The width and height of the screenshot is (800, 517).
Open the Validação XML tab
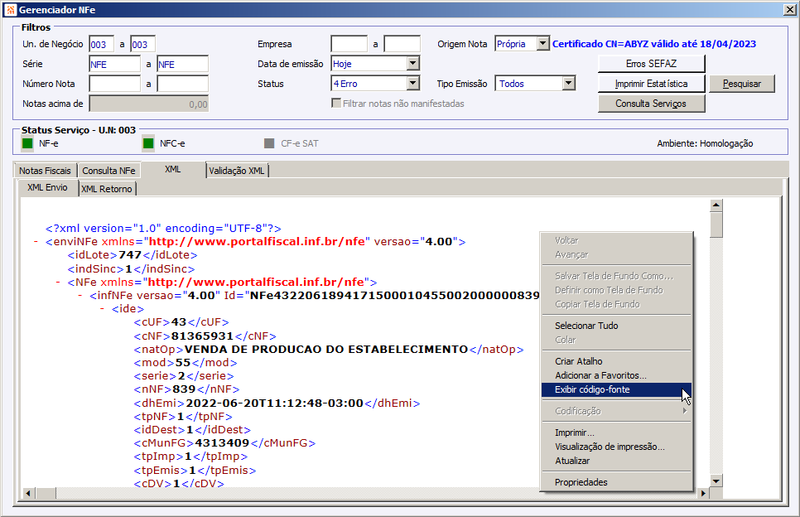tap(237, 170)
